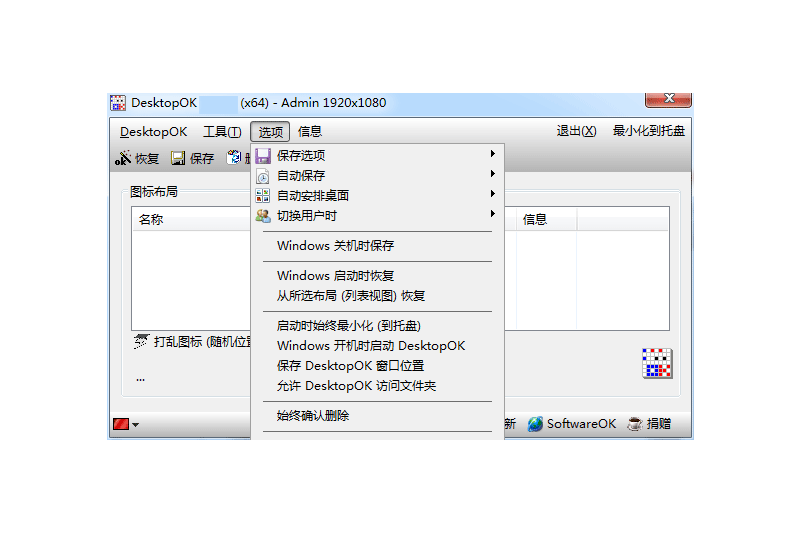800x533 pixels.
Task: Click the users icon beside 切换用户时
Action: coord(263,216)
